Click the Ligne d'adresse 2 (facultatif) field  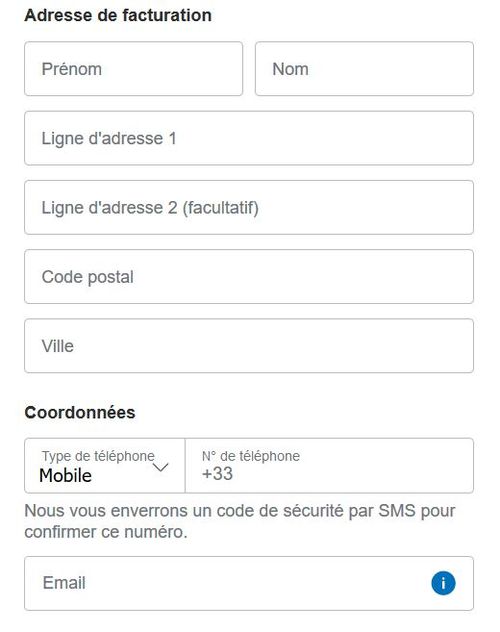point(249,208)
